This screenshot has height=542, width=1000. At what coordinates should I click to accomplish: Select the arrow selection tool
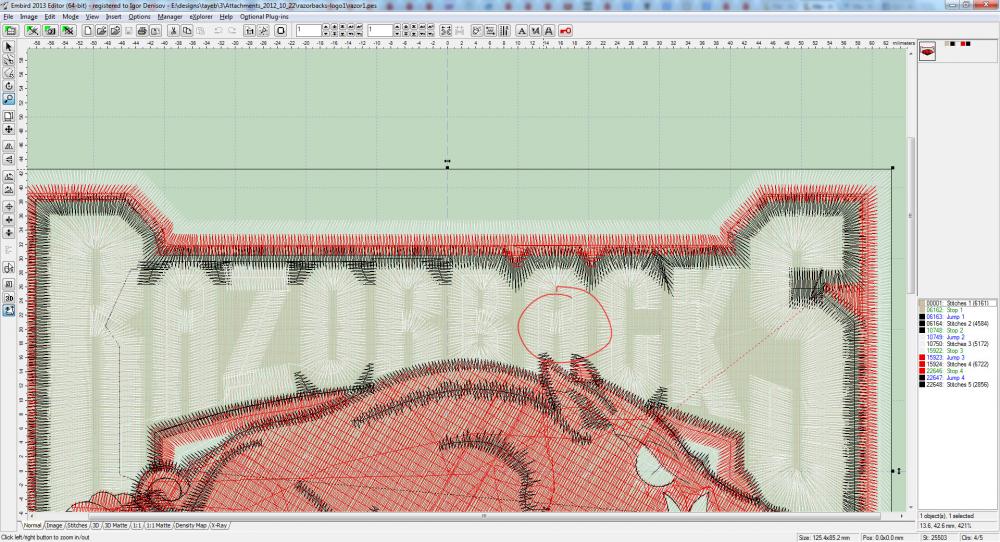[x=9, y=47]
